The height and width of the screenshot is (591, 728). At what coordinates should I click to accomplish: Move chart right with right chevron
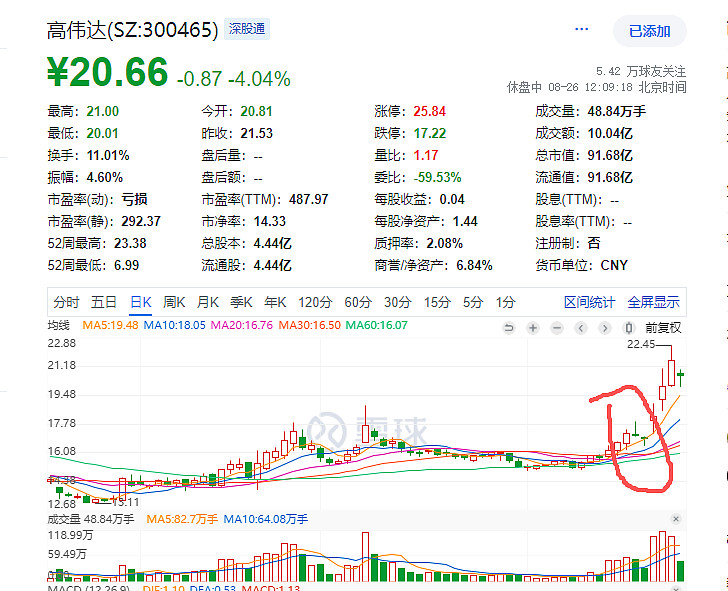pyautogui.click(x=604, y=328)
